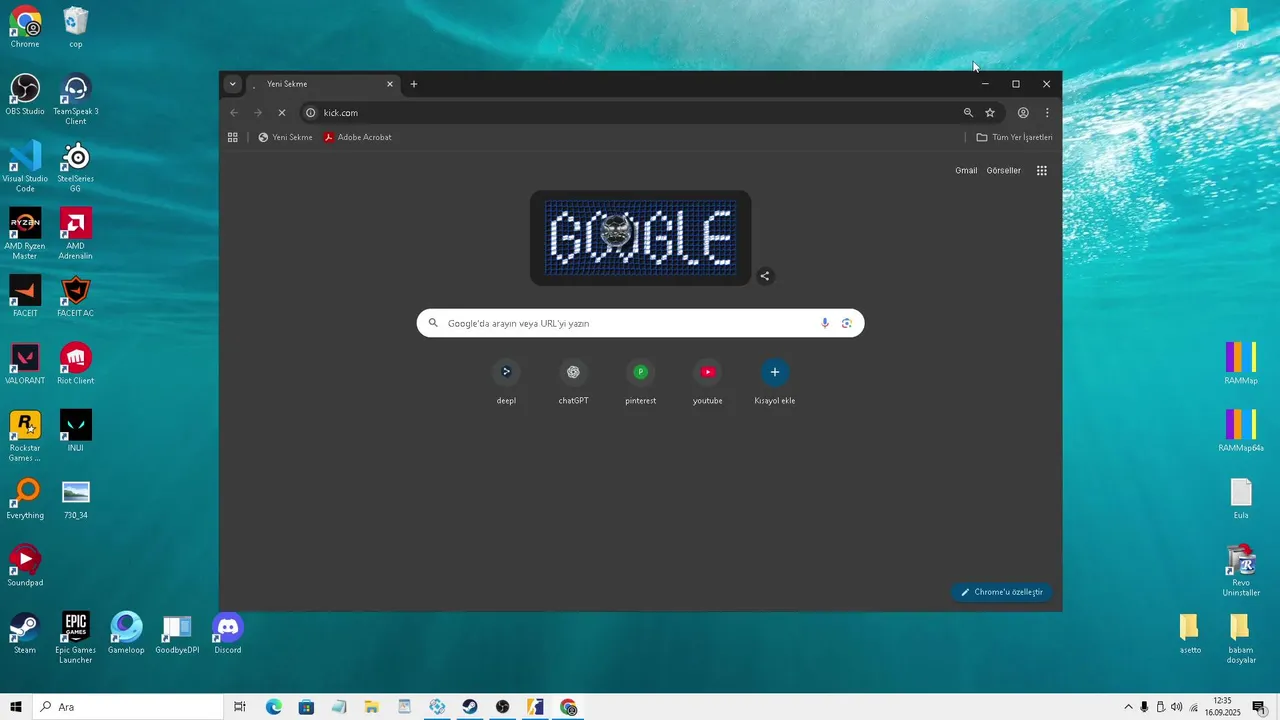
Task: Select Rockstar Games desktop icon
Action: click(x=25, y=436)
